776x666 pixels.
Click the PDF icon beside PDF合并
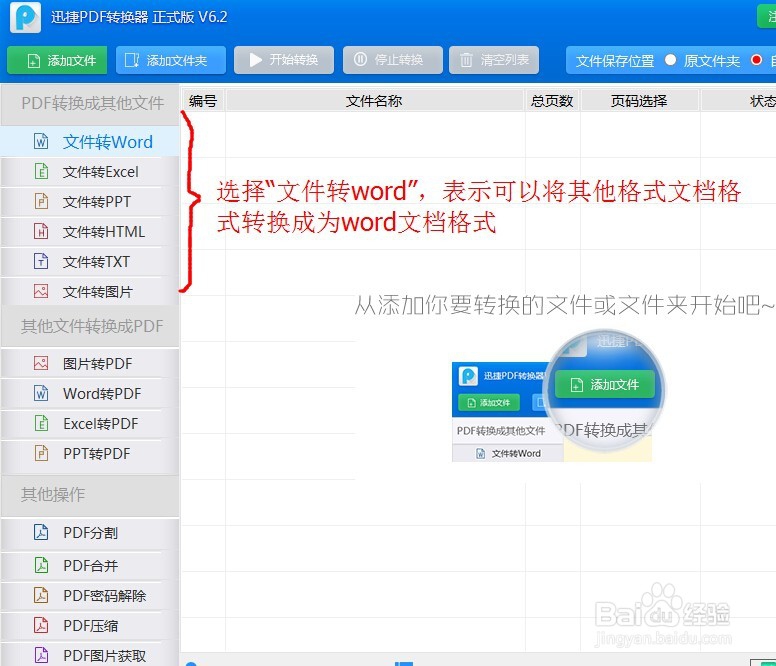(x=41, y=565)
